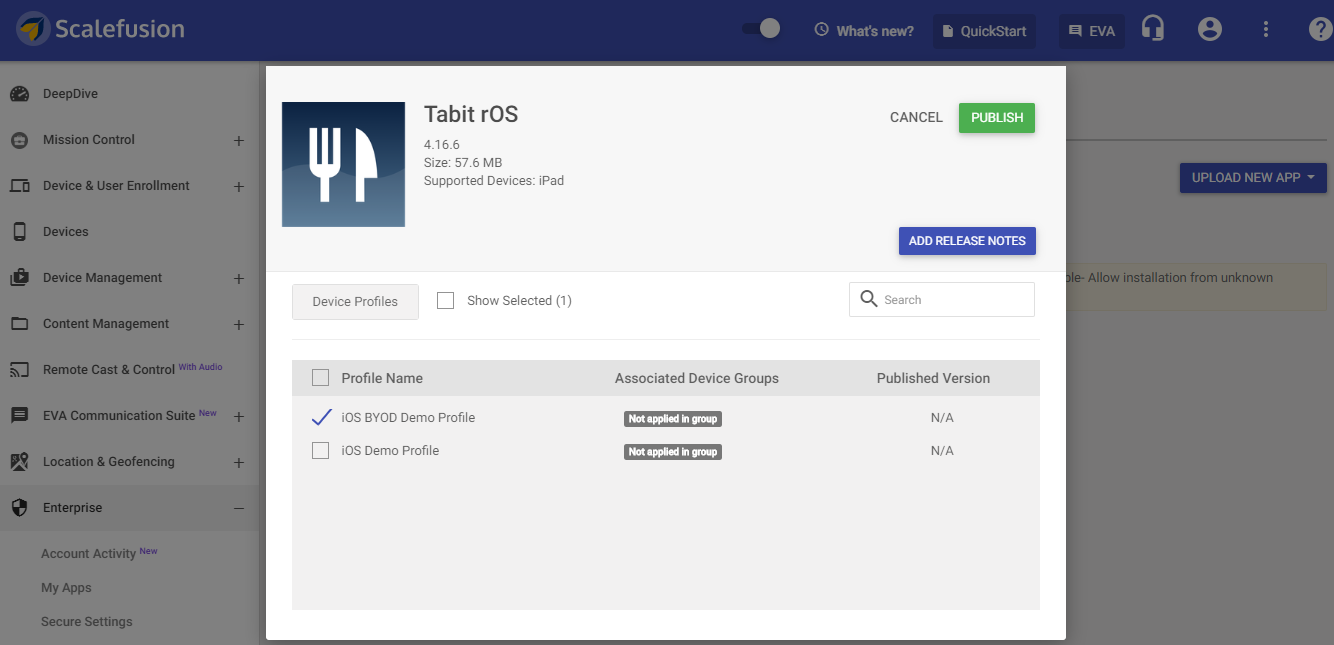The width and height of the screenshot is (1334, 645).
Task: Click Not applied badge for iOS BYOD
Action: pyautogui.click(x=673, y=419)
